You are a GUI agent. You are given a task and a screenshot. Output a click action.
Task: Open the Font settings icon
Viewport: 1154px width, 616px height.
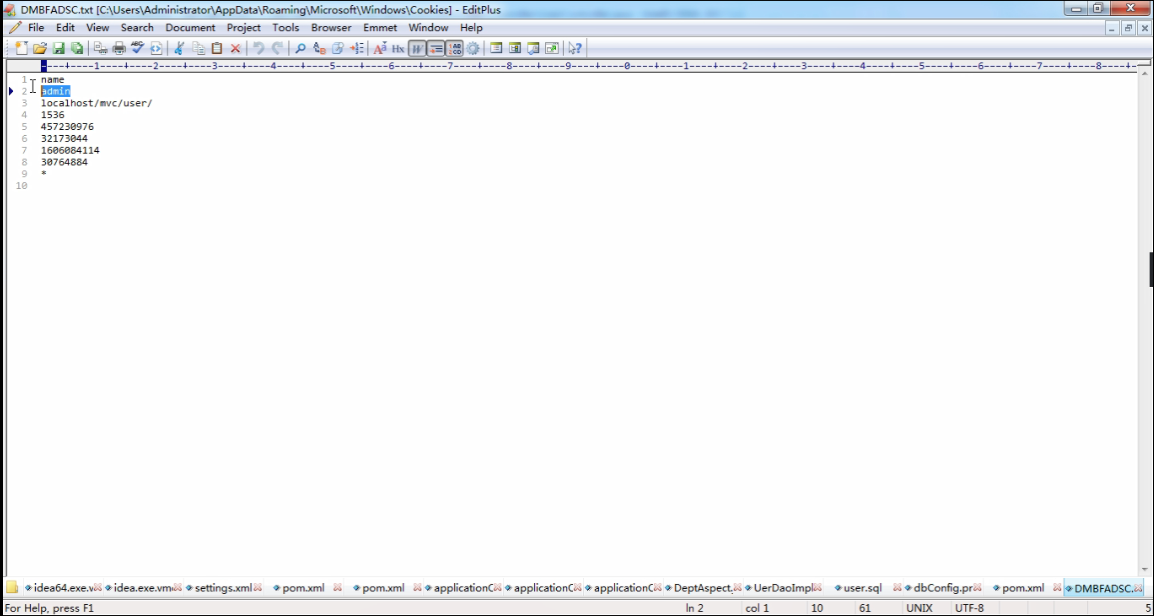380,49
